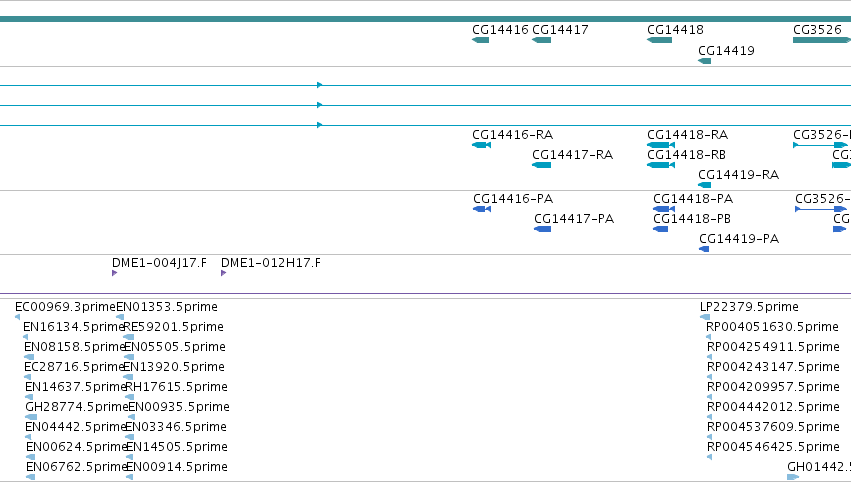Click EST GH28774.5prime
Viewport: 851px width, 482px height.
tap(77, 408)
